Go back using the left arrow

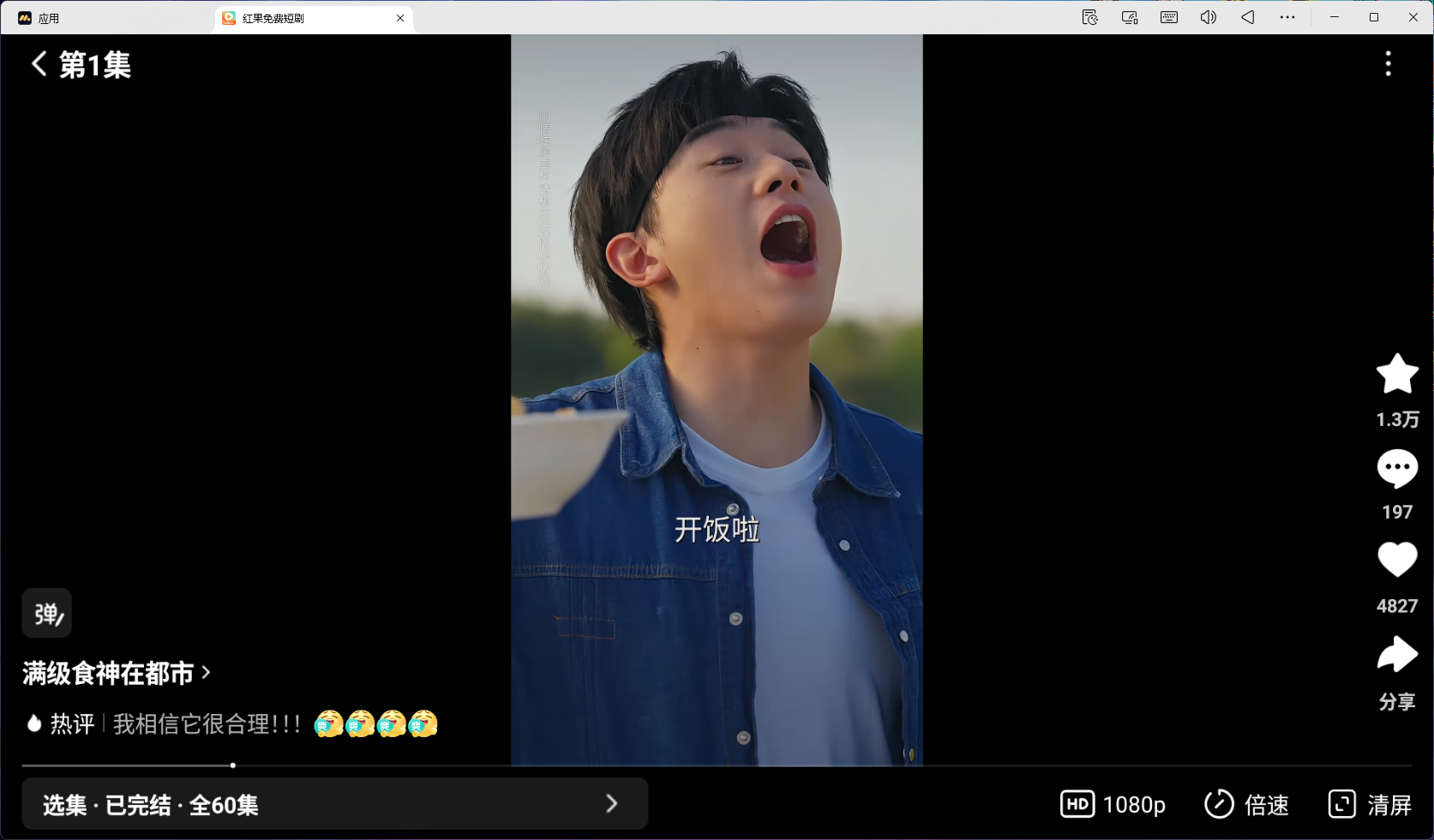click(39, 63)
